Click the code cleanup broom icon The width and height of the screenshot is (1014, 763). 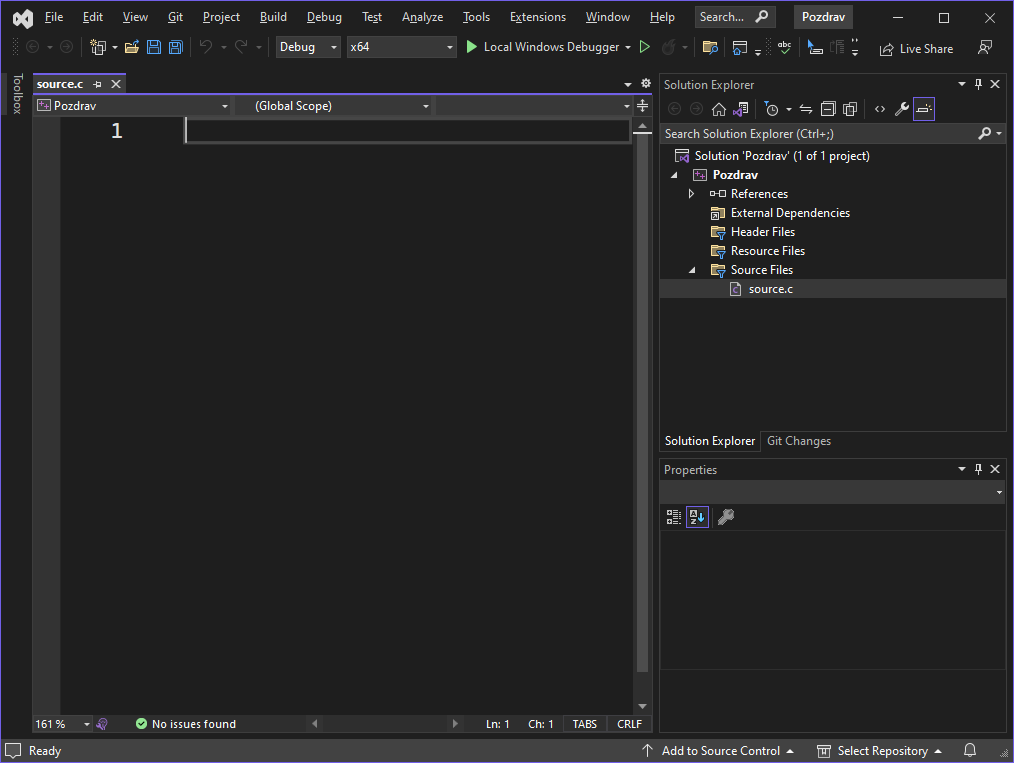click(102, 724)
